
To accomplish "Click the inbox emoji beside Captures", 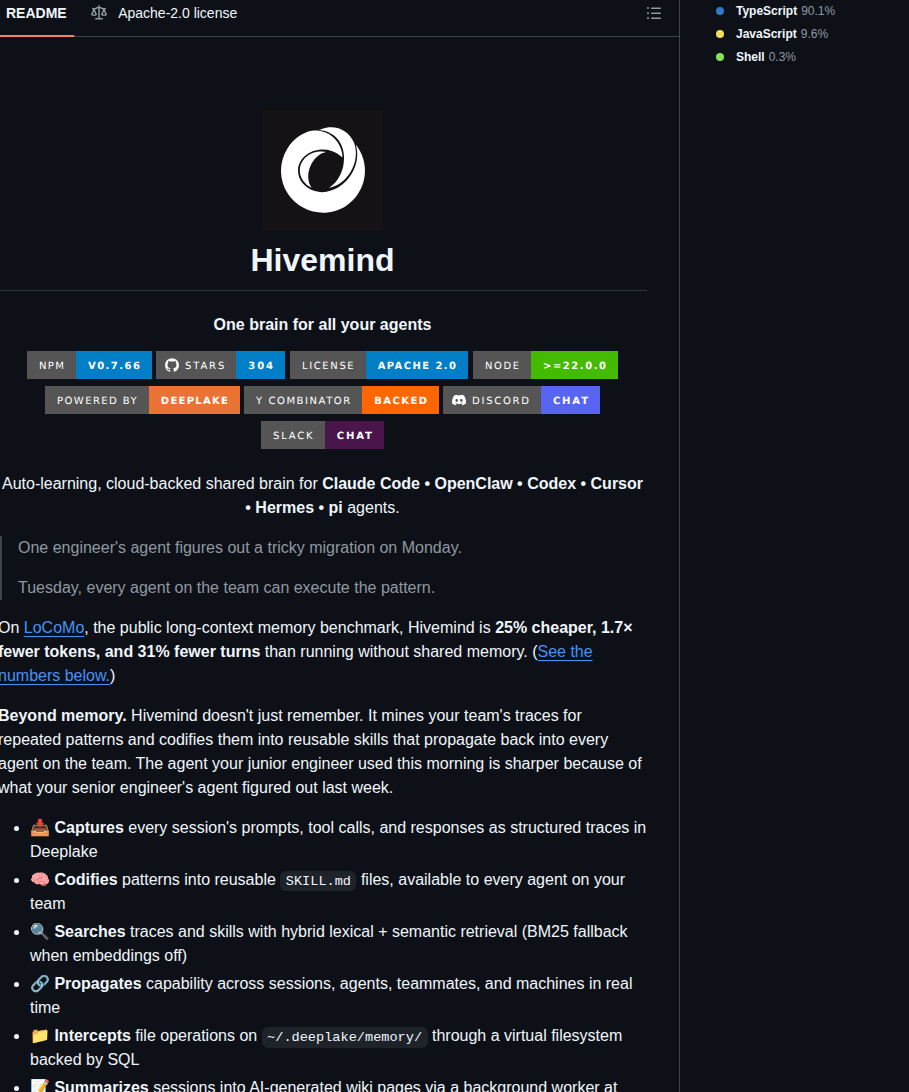I will click(40, 827).
